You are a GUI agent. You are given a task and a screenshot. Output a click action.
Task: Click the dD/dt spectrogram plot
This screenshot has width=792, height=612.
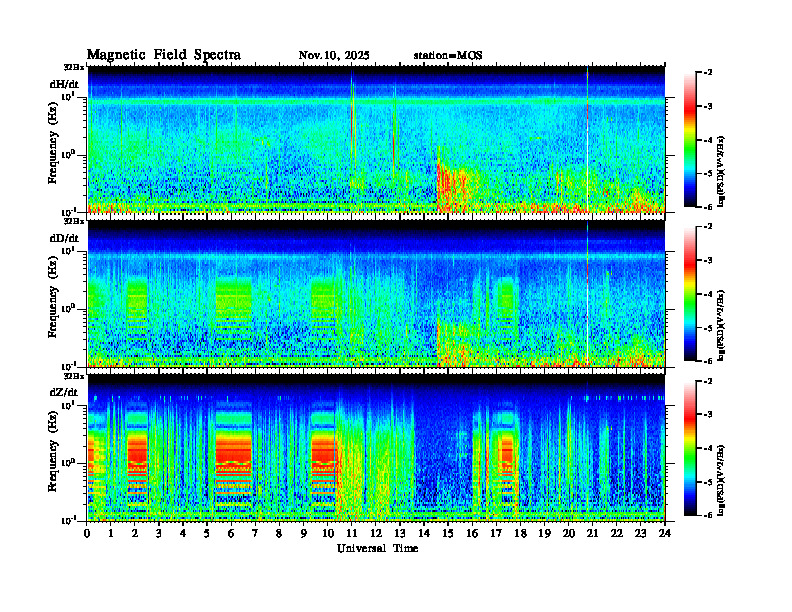click(376, 293)
